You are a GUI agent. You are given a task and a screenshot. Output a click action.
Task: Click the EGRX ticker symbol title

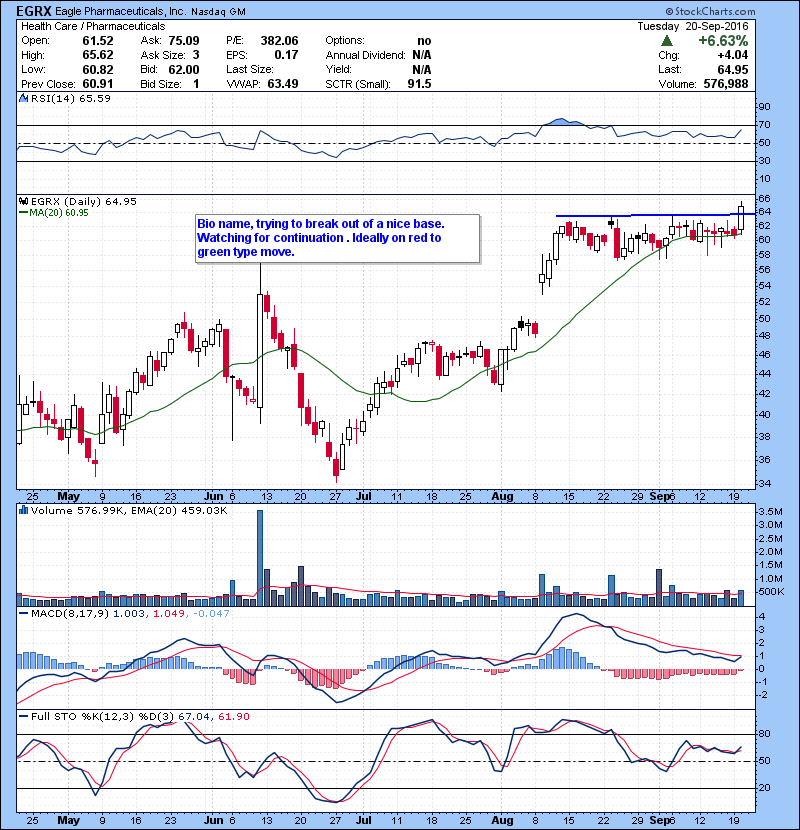[34, 11]
